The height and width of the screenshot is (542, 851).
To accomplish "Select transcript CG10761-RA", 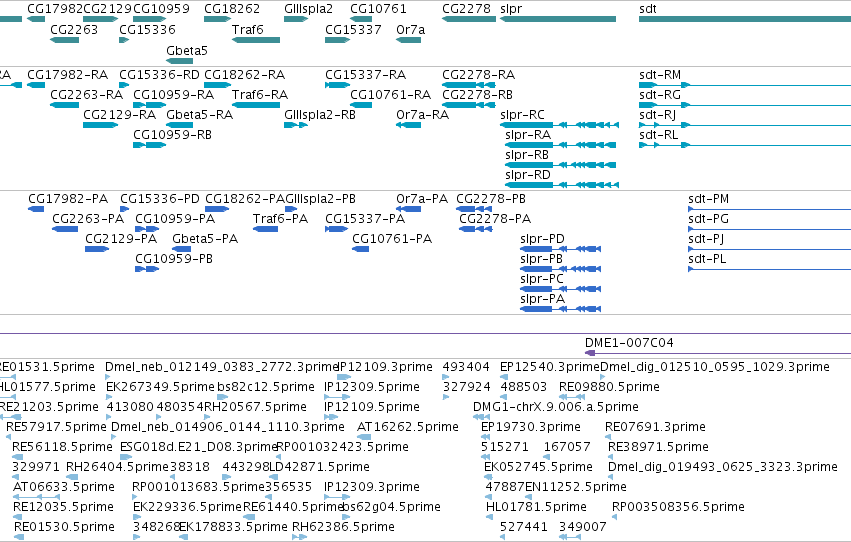I will pos(390,94).
